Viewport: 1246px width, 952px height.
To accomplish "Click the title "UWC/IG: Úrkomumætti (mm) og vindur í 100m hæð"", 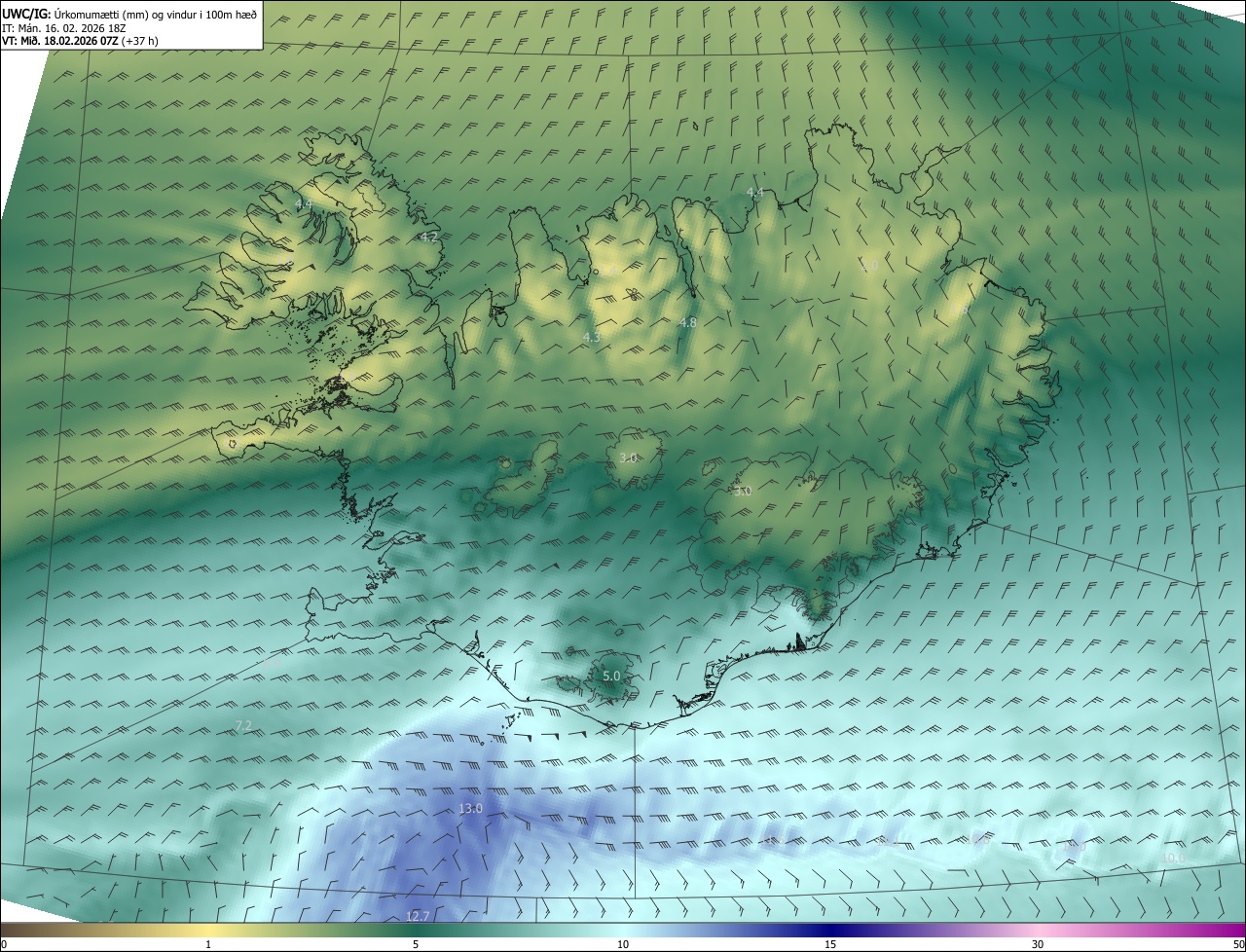I will pos(129,14).
